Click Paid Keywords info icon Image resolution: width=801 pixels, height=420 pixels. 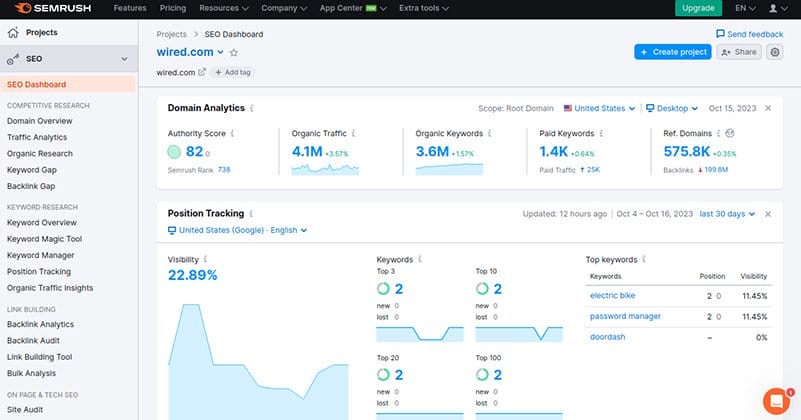[601, 133]
